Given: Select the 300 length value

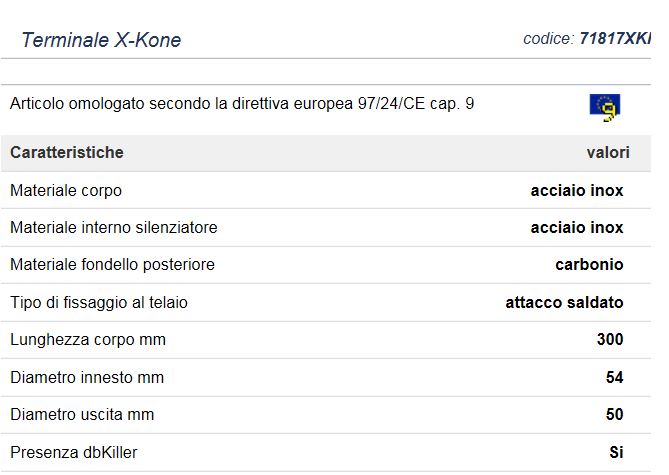Looking at the screenshot, I should 610,340.
